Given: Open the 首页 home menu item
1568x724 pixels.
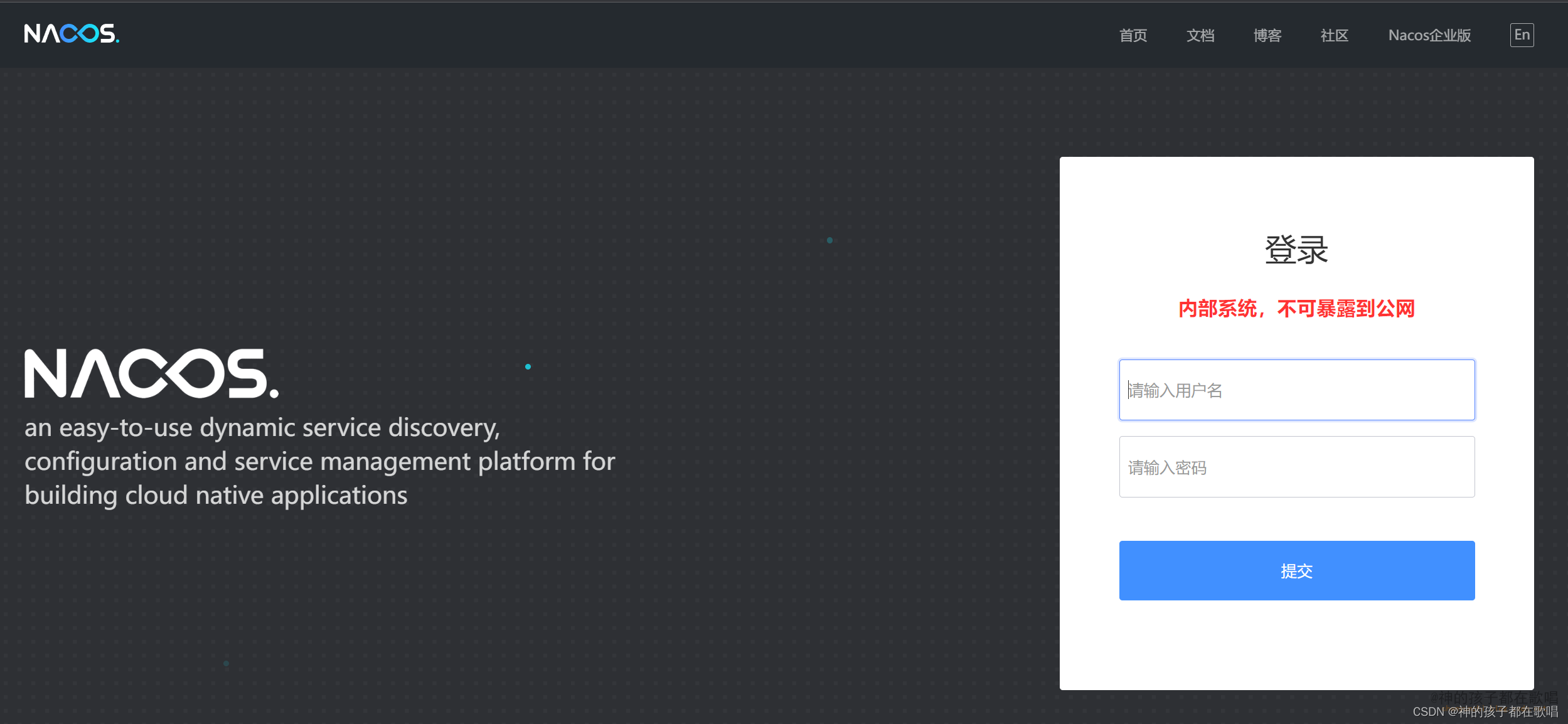Looking at the screenshot, I should pyautogui.click(x=1133, y=36).
